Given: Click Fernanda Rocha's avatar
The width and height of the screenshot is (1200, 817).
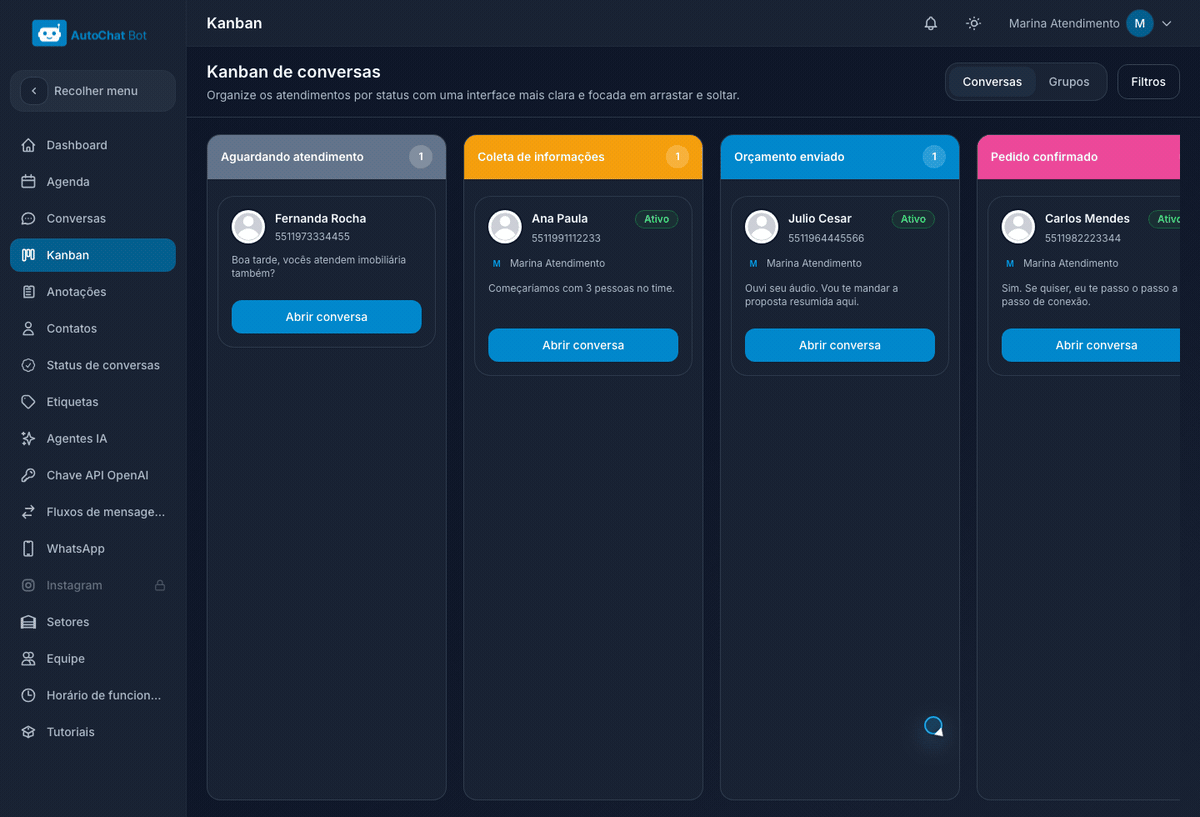Looking at the screenshot, I should 248,227.
